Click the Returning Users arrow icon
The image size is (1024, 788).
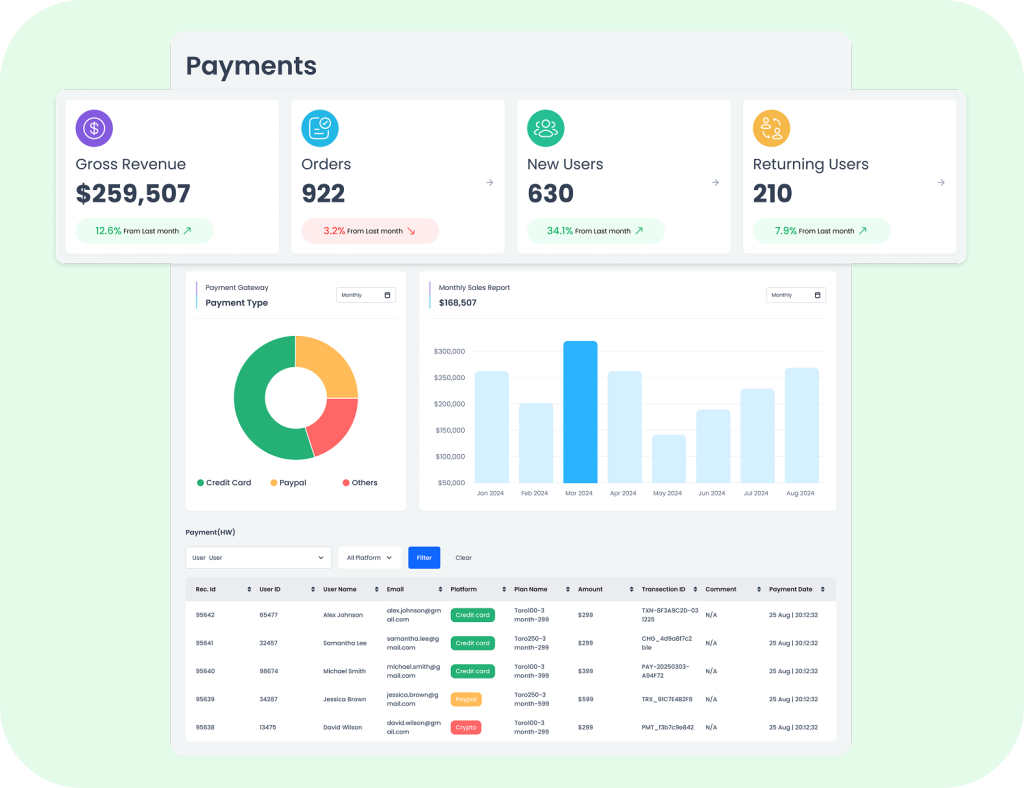940,182
